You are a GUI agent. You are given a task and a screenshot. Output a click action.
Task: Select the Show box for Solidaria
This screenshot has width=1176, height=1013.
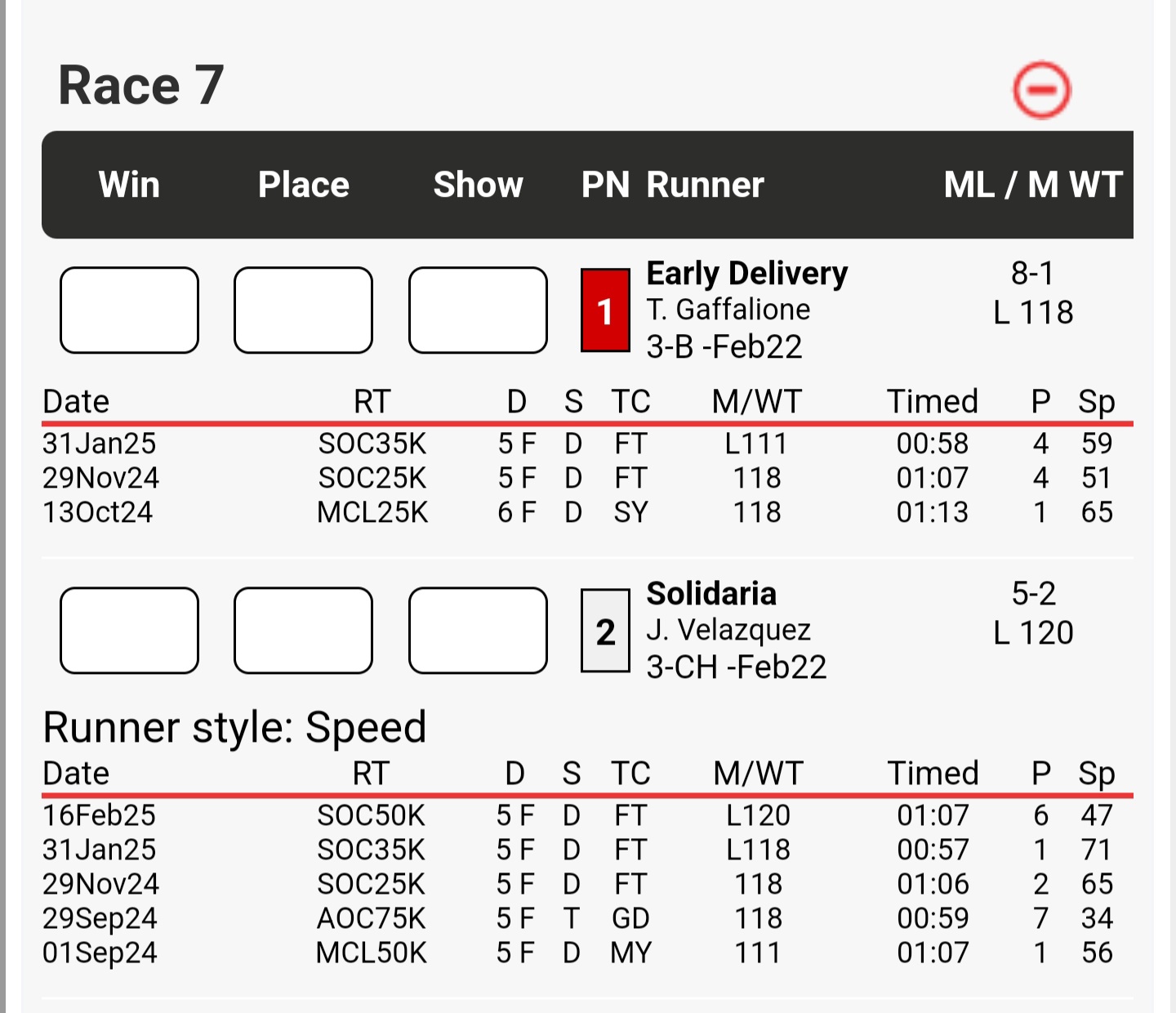(478, 631)
